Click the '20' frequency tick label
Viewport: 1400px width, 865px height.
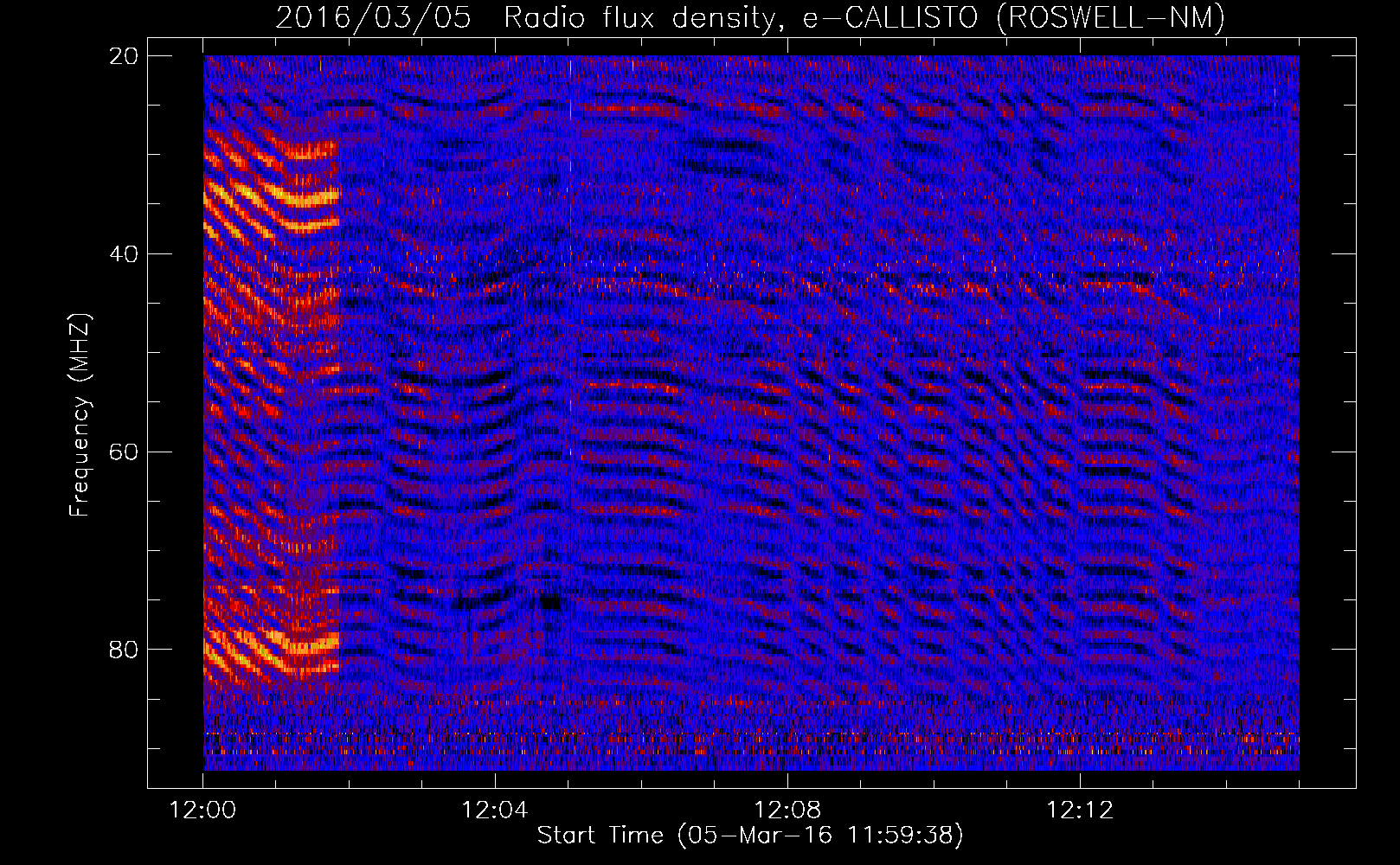coord(124,56)
